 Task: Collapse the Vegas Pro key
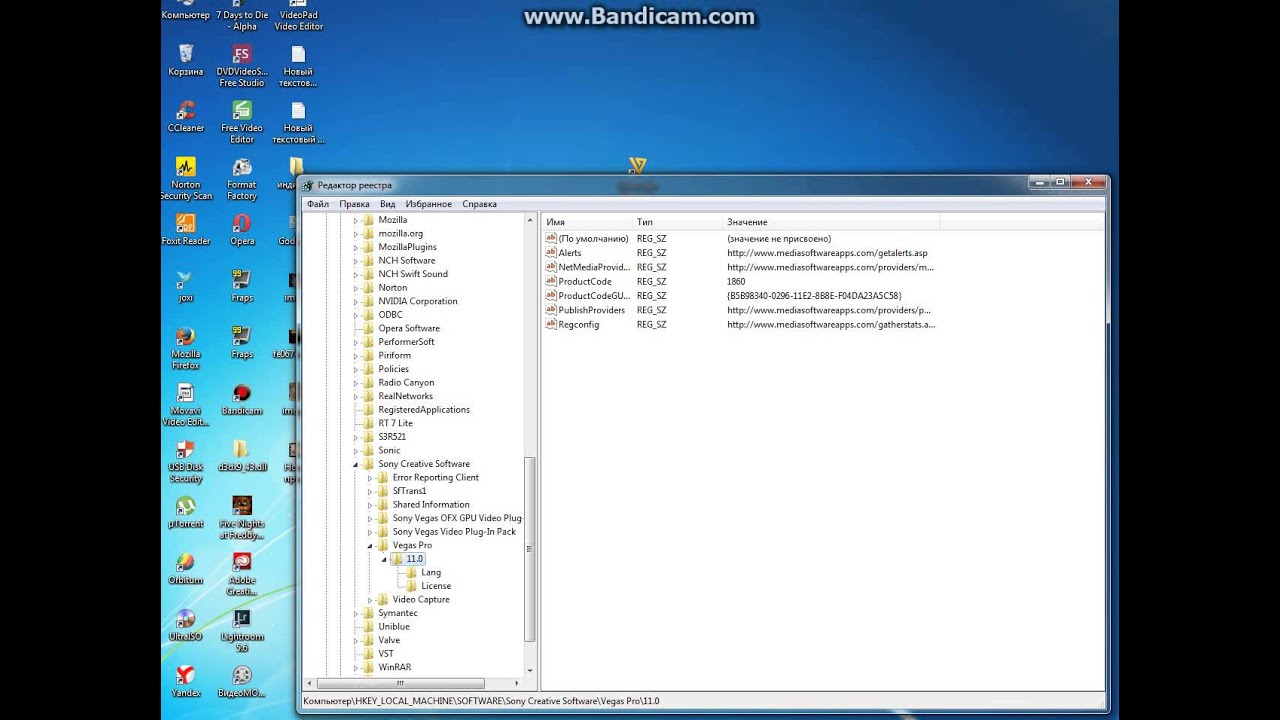[x=369, y=546]
